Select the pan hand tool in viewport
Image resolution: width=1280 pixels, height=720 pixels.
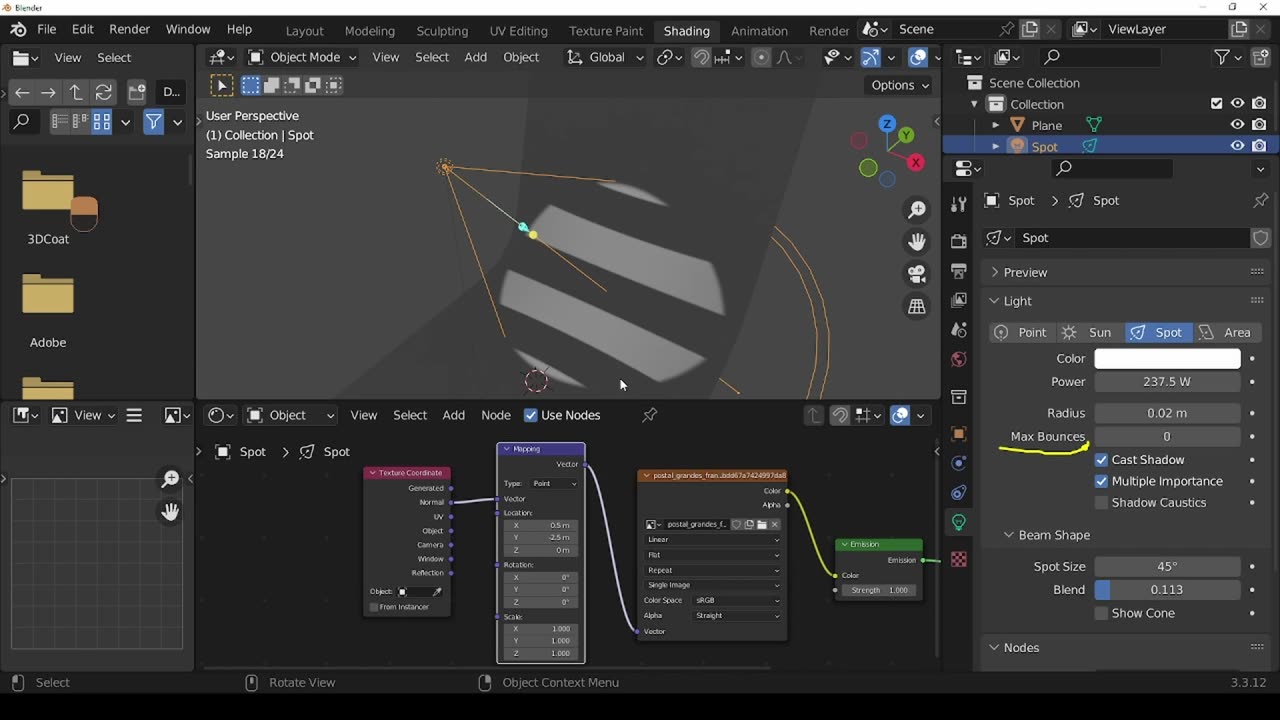[x=917, y=242]
